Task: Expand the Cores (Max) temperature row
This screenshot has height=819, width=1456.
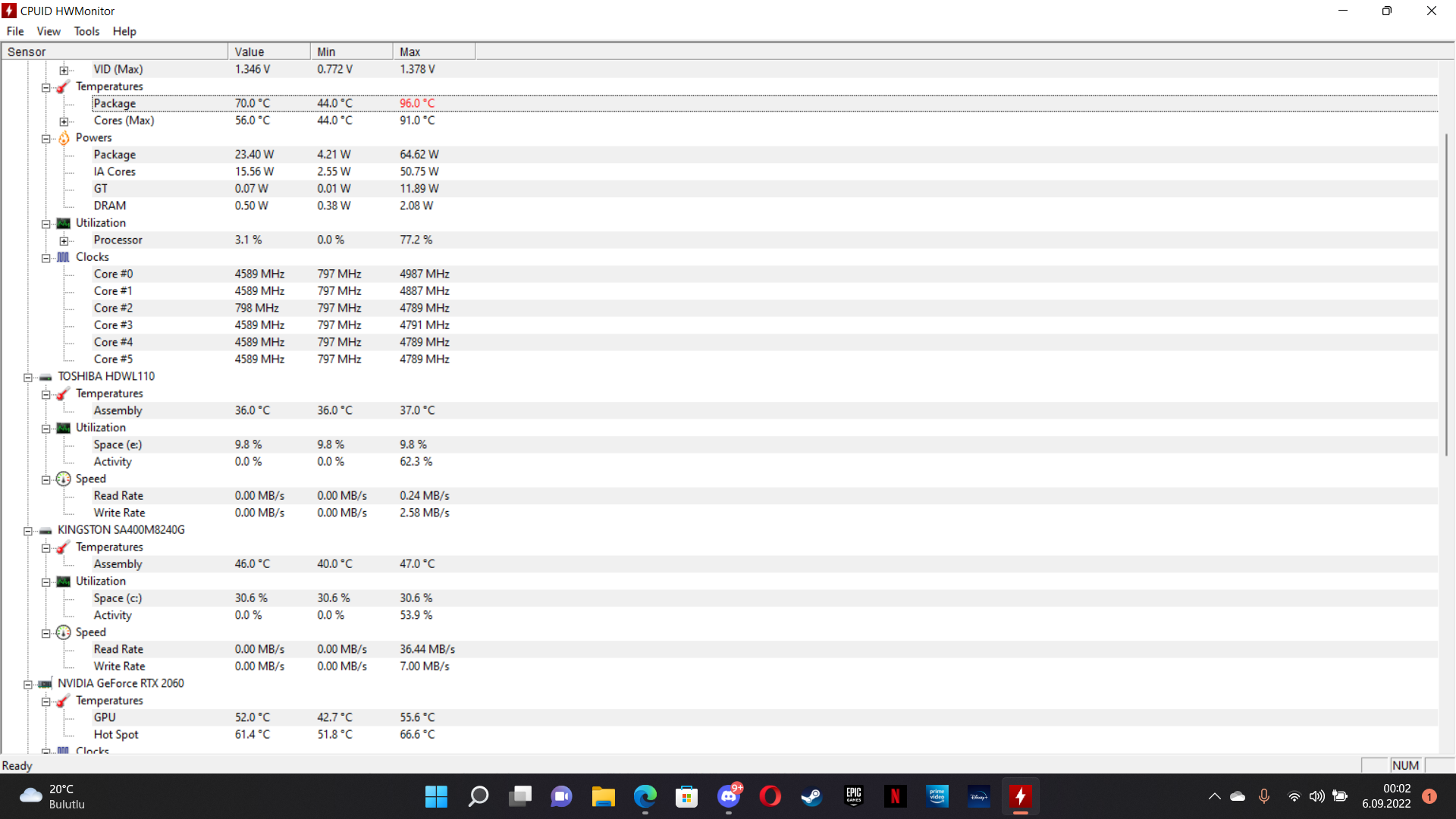Action: 64,121
